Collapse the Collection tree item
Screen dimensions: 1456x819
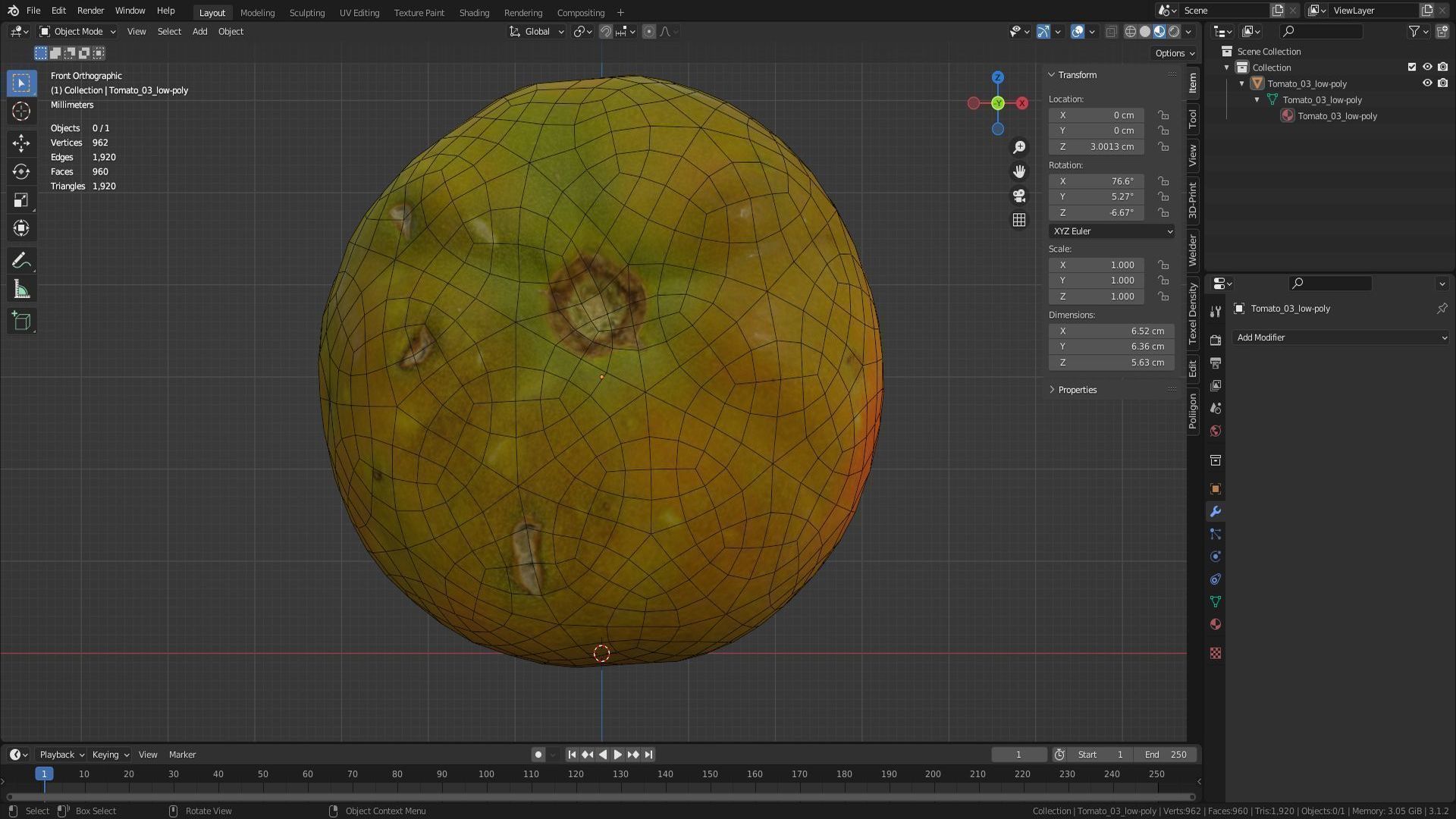coord(1227,67)
